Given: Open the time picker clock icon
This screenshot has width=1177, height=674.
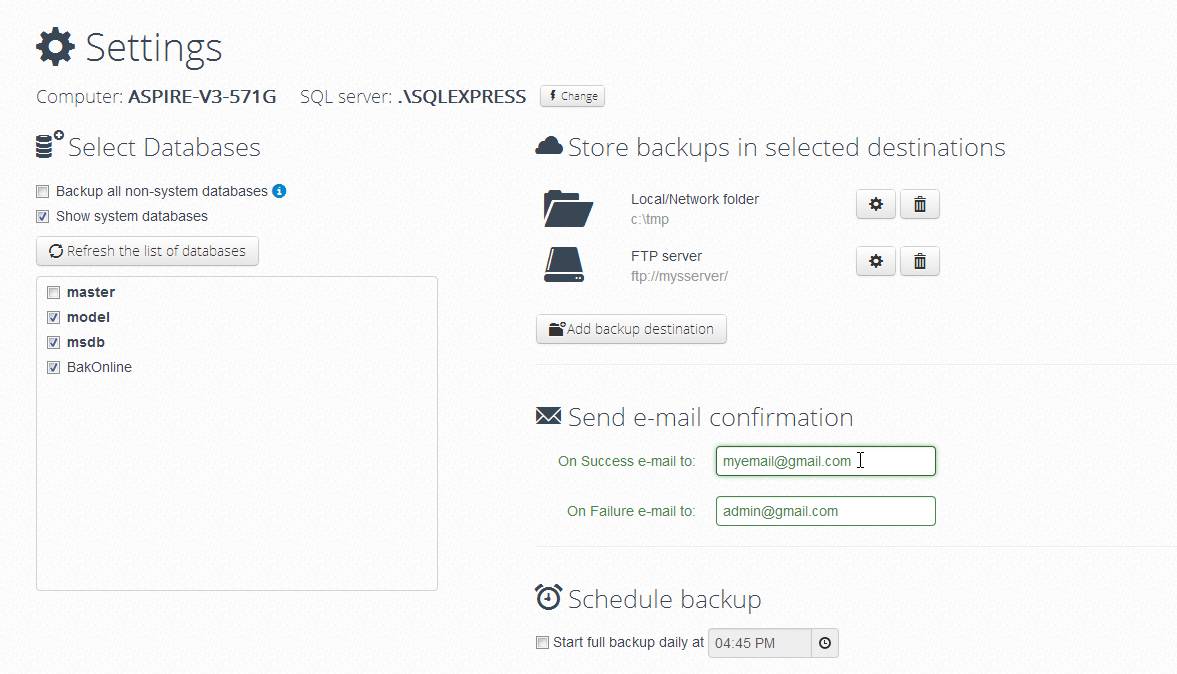Looking at the screenshot, I should pyautogui.click(x=825, y=643).
